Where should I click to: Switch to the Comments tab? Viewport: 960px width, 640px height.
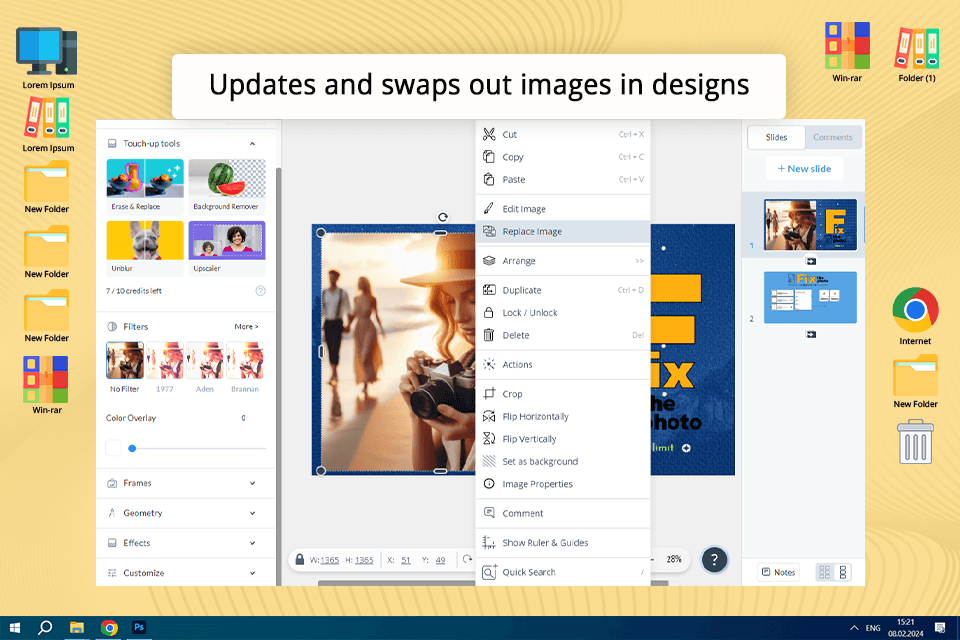pos(833,137)
